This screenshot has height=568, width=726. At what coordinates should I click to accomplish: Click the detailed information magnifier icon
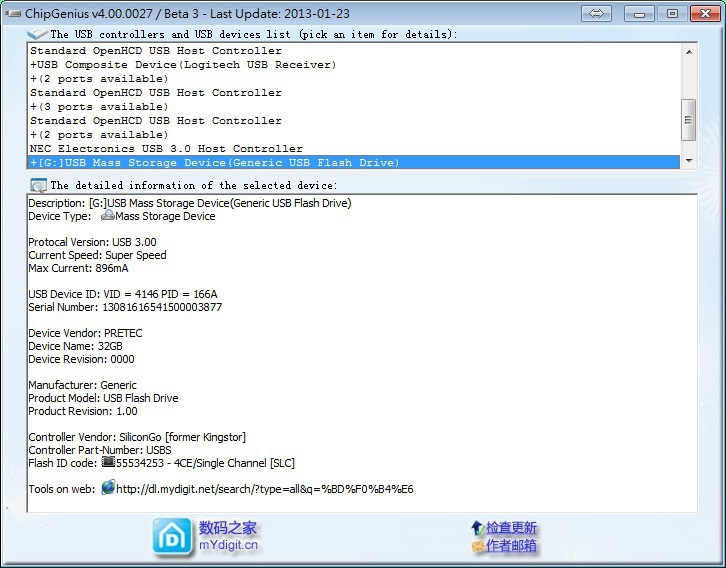point(38,185)
